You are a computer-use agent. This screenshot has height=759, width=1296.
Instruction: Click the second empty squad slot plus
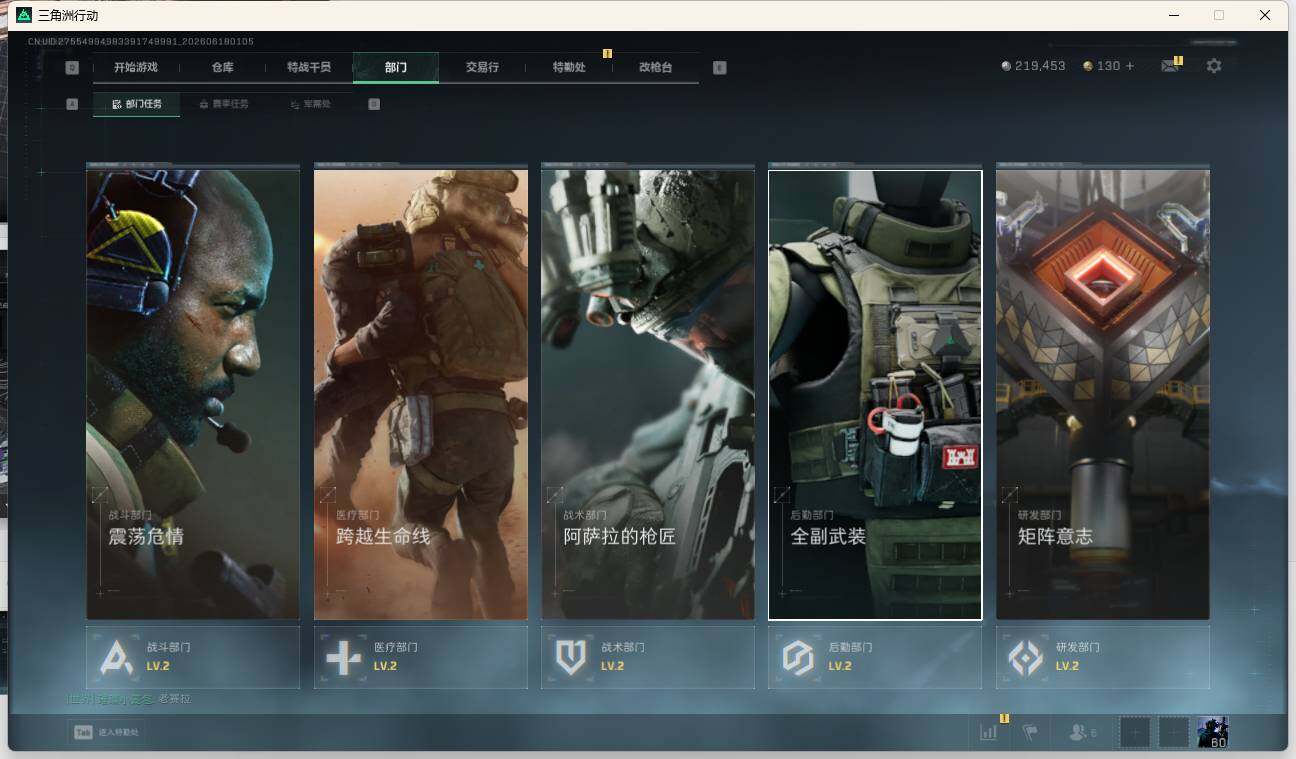point(1174,732)
